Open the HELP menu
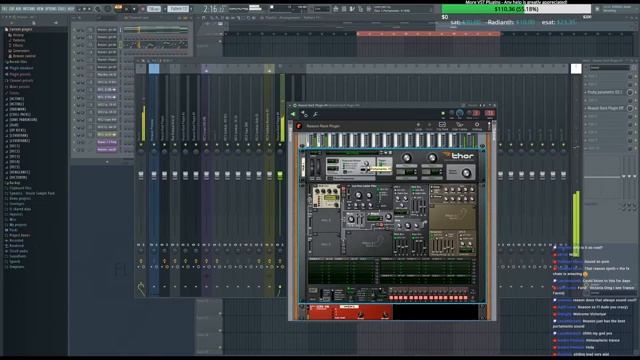 click(x=71, y=9)
